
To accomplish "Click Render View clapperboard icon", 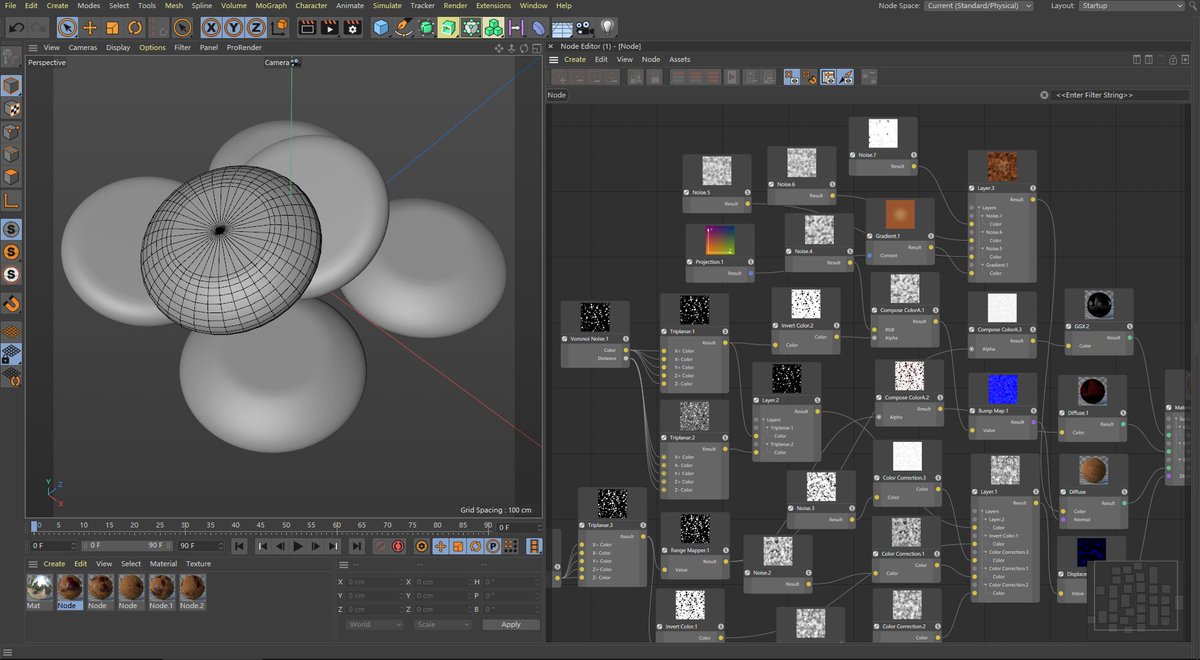I will (308, 27).
